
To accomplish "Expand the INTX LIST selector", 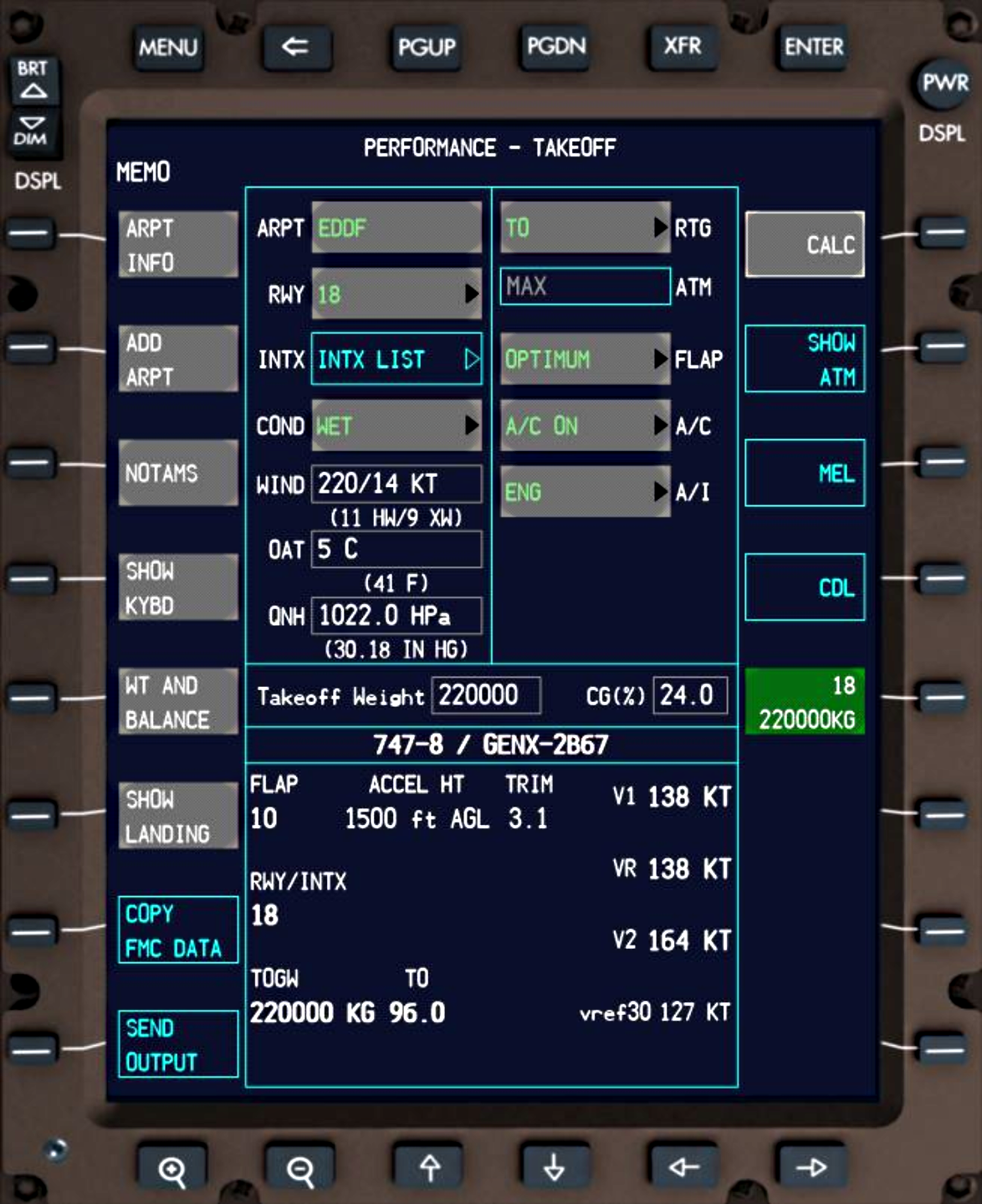I will [x=396, y=359].
